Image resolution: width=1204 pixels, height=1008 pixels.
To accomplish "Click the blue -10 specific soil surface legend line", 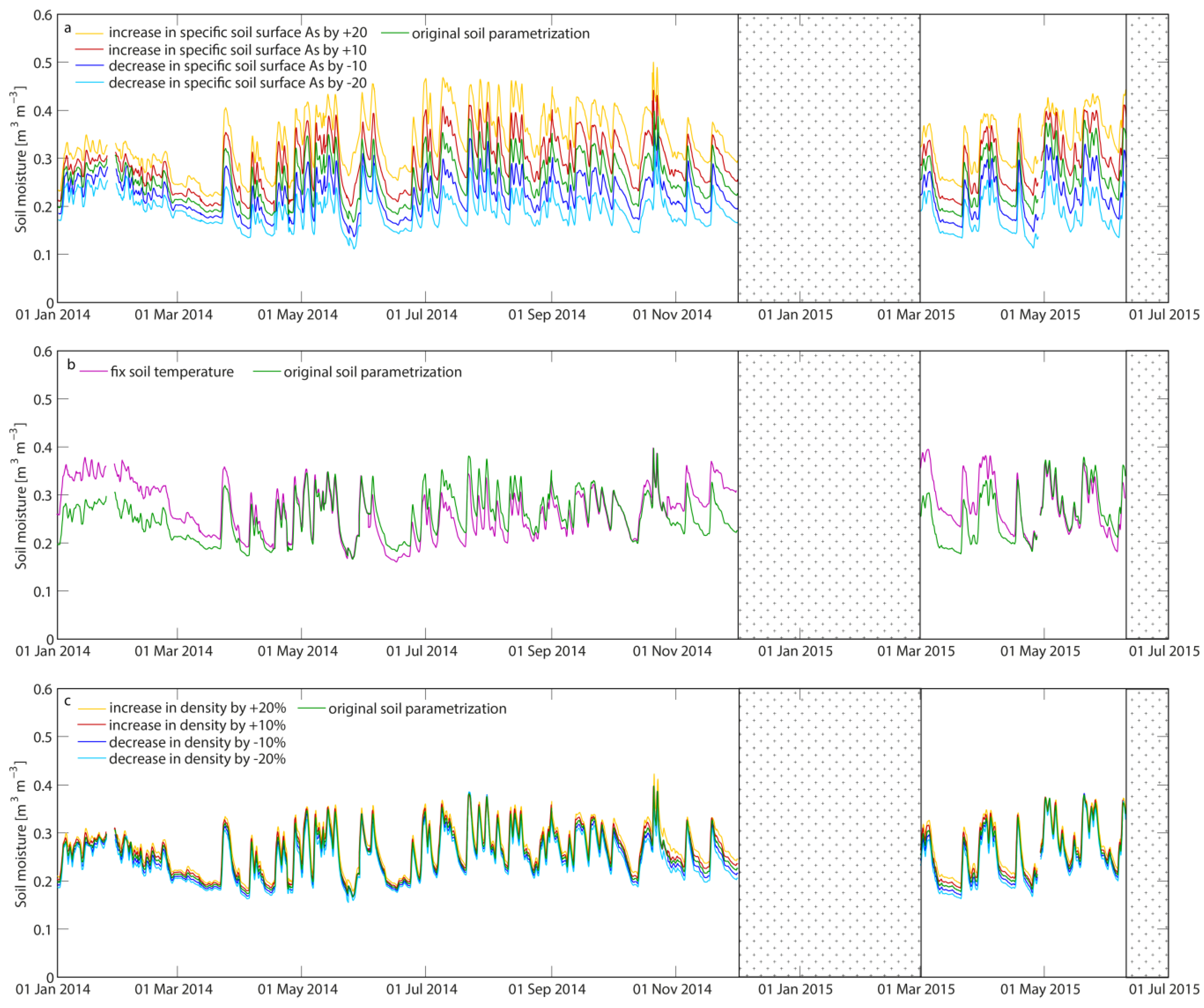I will click(89, 66).
